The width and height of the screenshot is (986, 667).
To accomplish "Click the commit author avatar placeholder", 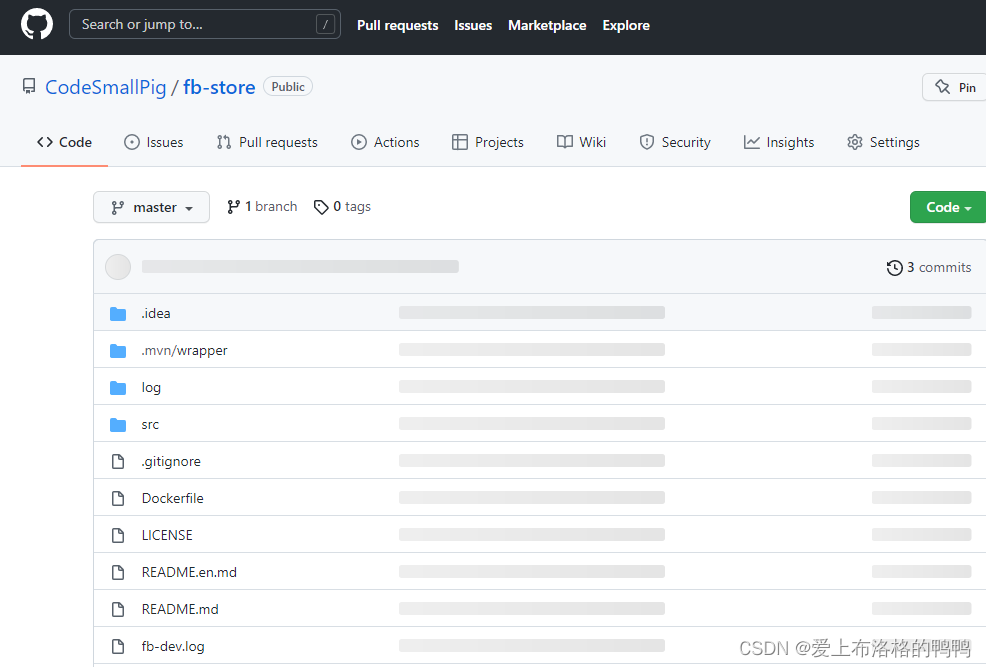I will tap(118, 267).
